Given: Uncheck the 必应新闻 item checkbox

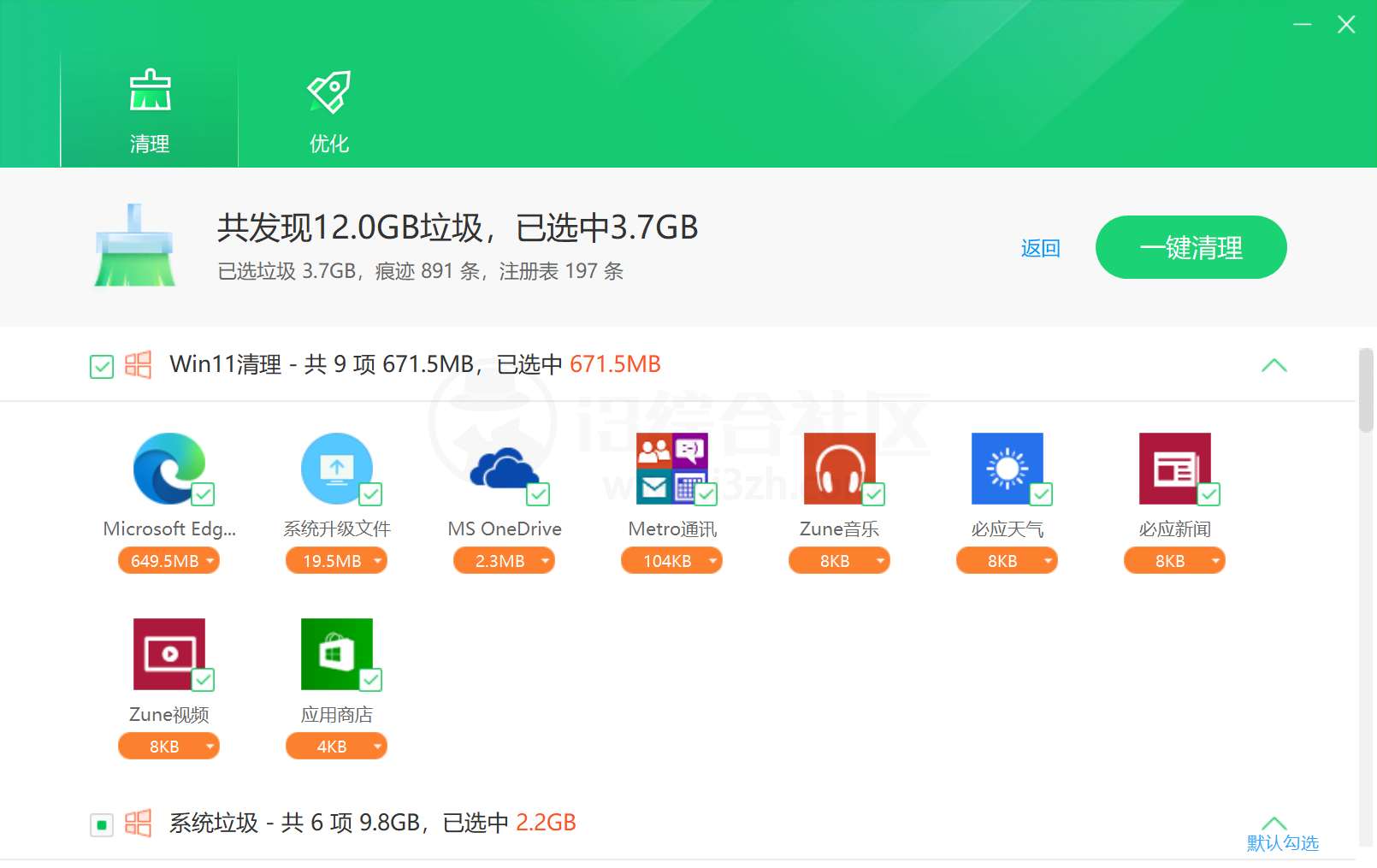Looking at the screenshot, I should coord(1209,494).
